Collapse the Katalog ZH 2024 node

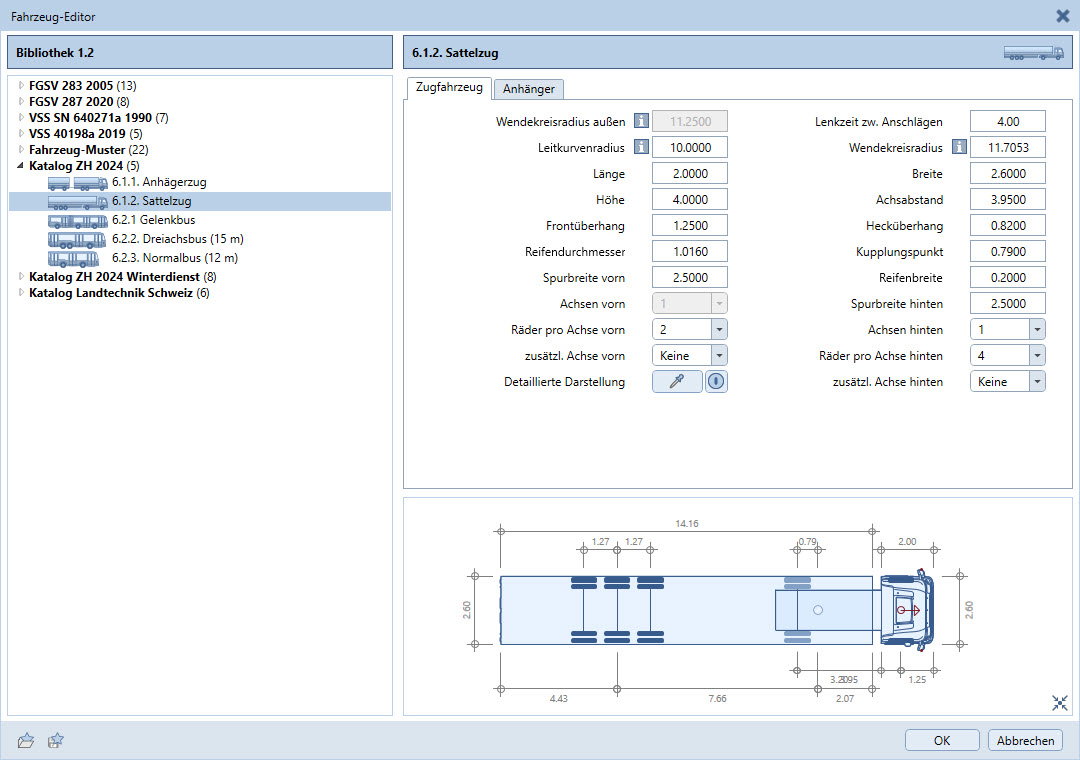21,165
